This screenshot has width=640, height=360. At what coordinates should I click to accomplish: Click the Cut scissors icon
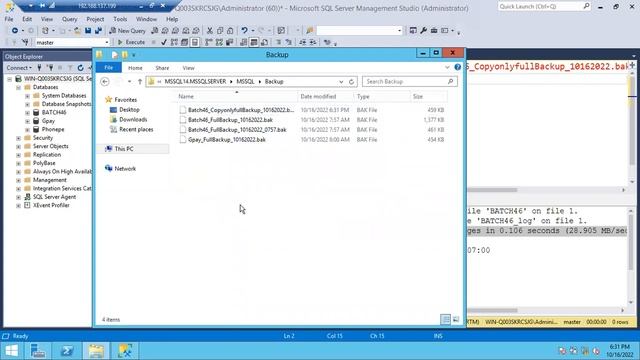pyautogui.click(x=210, y=31)
